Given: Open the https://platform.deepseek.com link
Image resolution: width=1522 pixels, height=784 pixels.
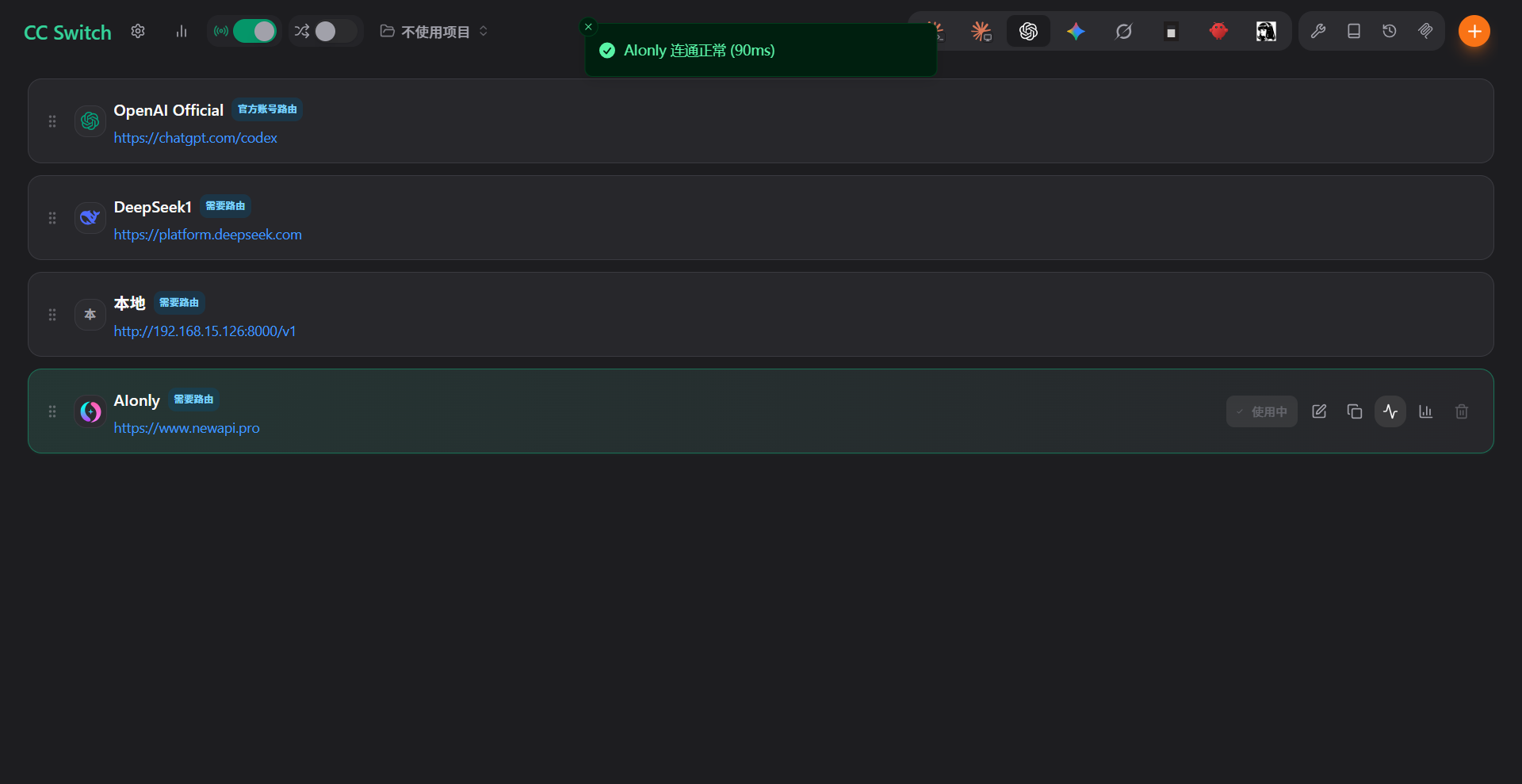Looking at the screenshot, I should (208, 235).
